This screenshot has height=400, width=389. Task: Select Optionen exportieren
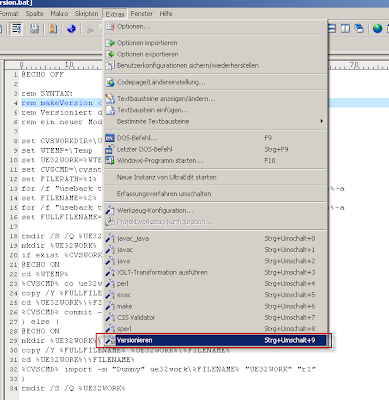pyautogui.click(x=216, y=54)
